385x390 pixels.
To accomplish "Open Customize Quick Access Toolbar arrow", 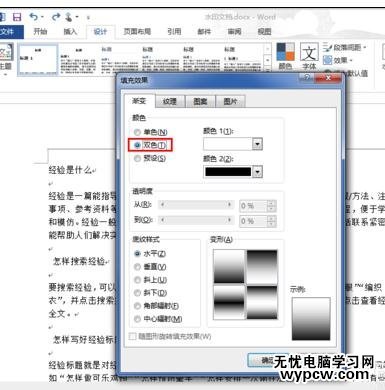I will coord(88,17).
